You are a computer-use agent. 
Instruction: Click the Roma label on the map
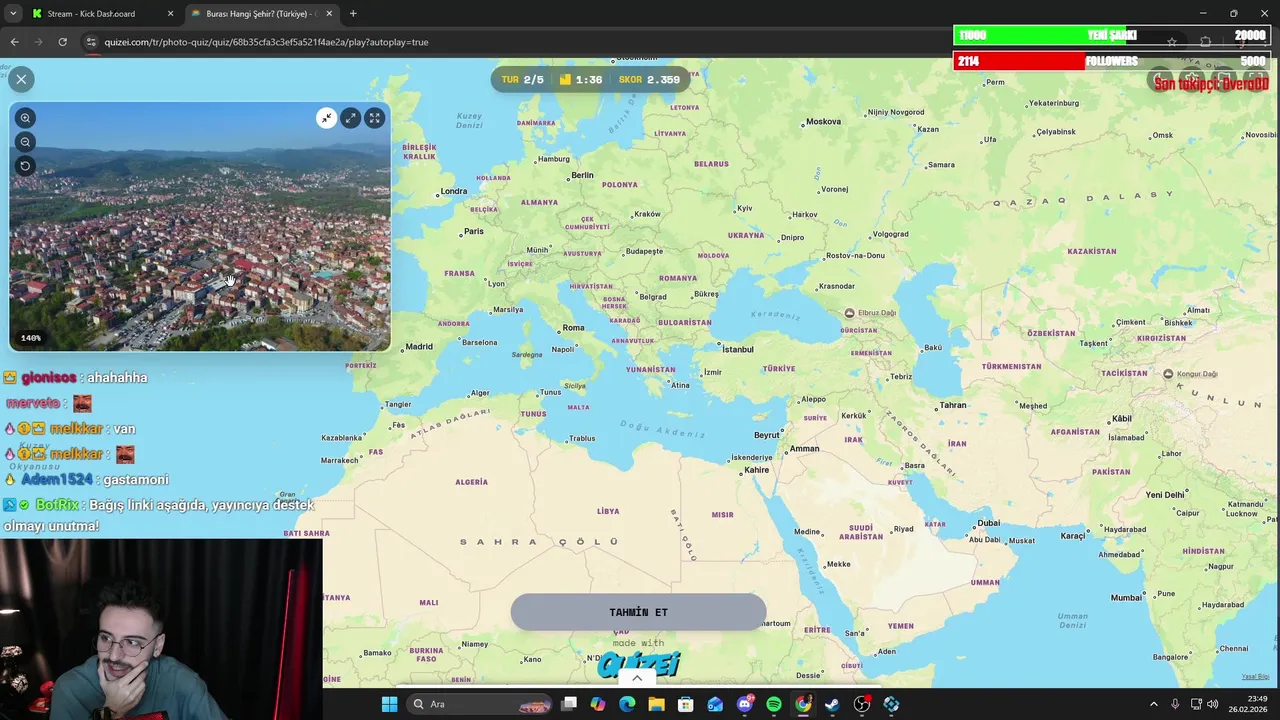571,327
